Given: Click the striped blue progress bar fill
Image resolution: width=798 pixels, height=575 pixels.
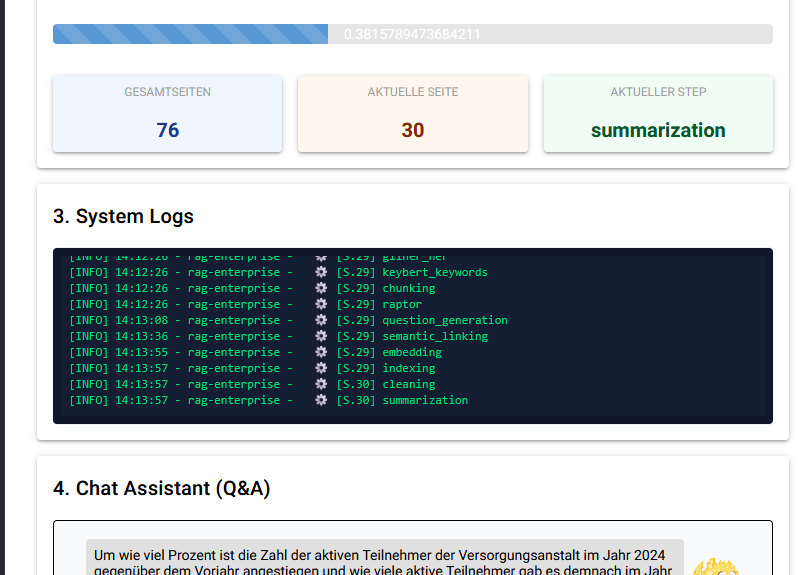Looking at the screenshot, I should click(190, 34).
